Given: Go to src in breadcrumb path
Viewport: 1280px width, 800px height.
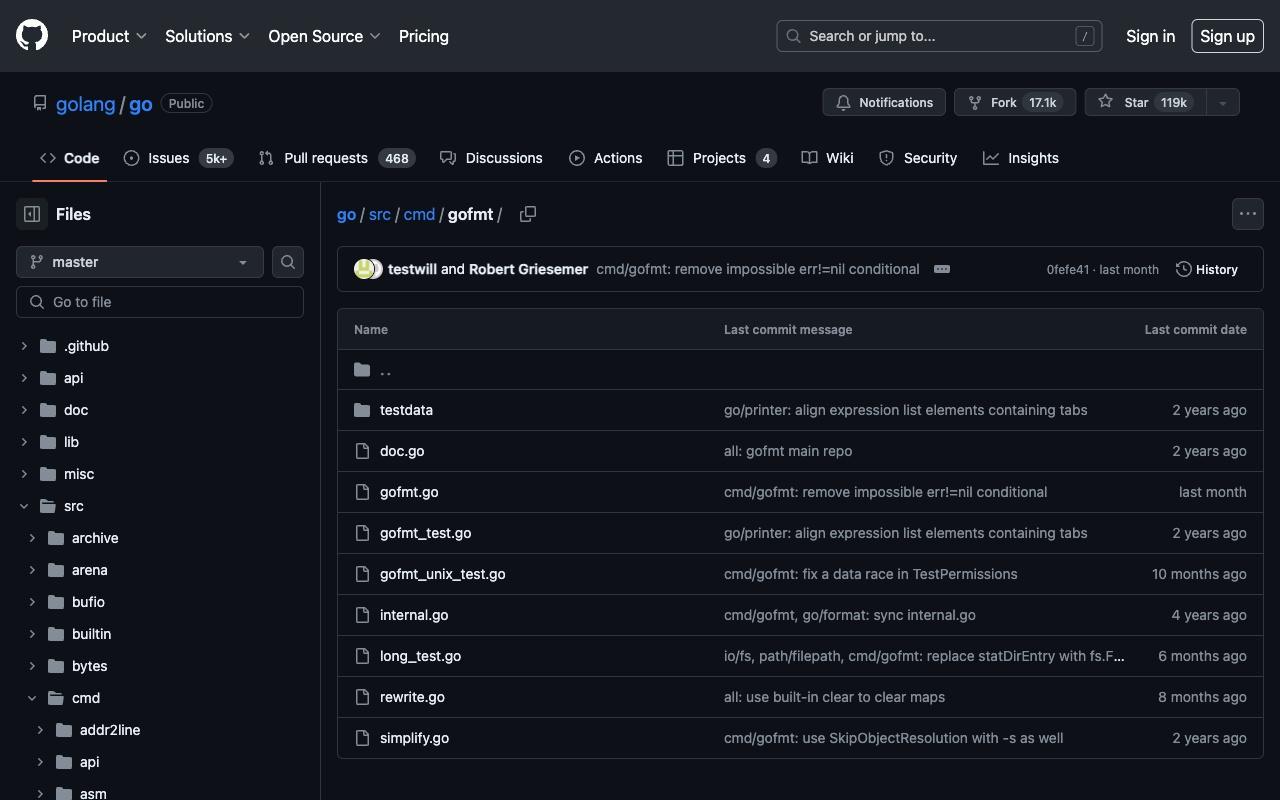Looking at the screenshot, I should pos(380,214).
